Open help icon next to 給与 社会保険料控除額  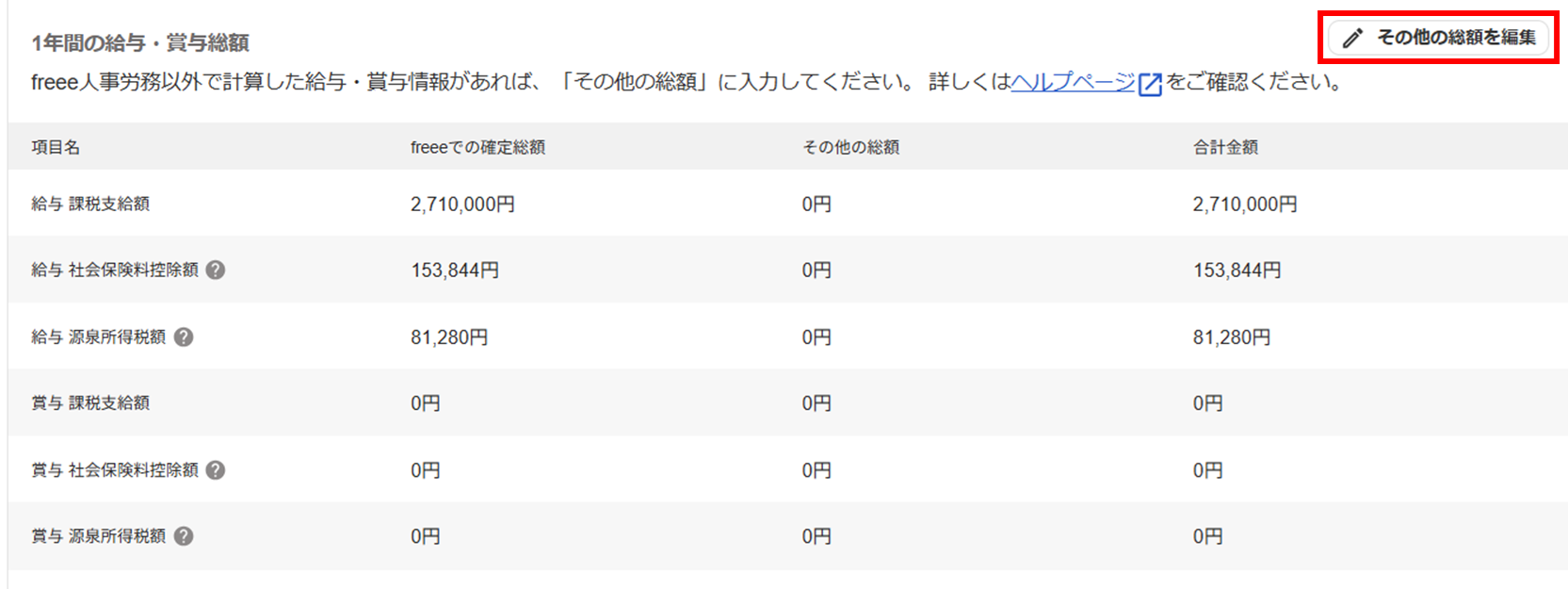(x=216, y=270)
